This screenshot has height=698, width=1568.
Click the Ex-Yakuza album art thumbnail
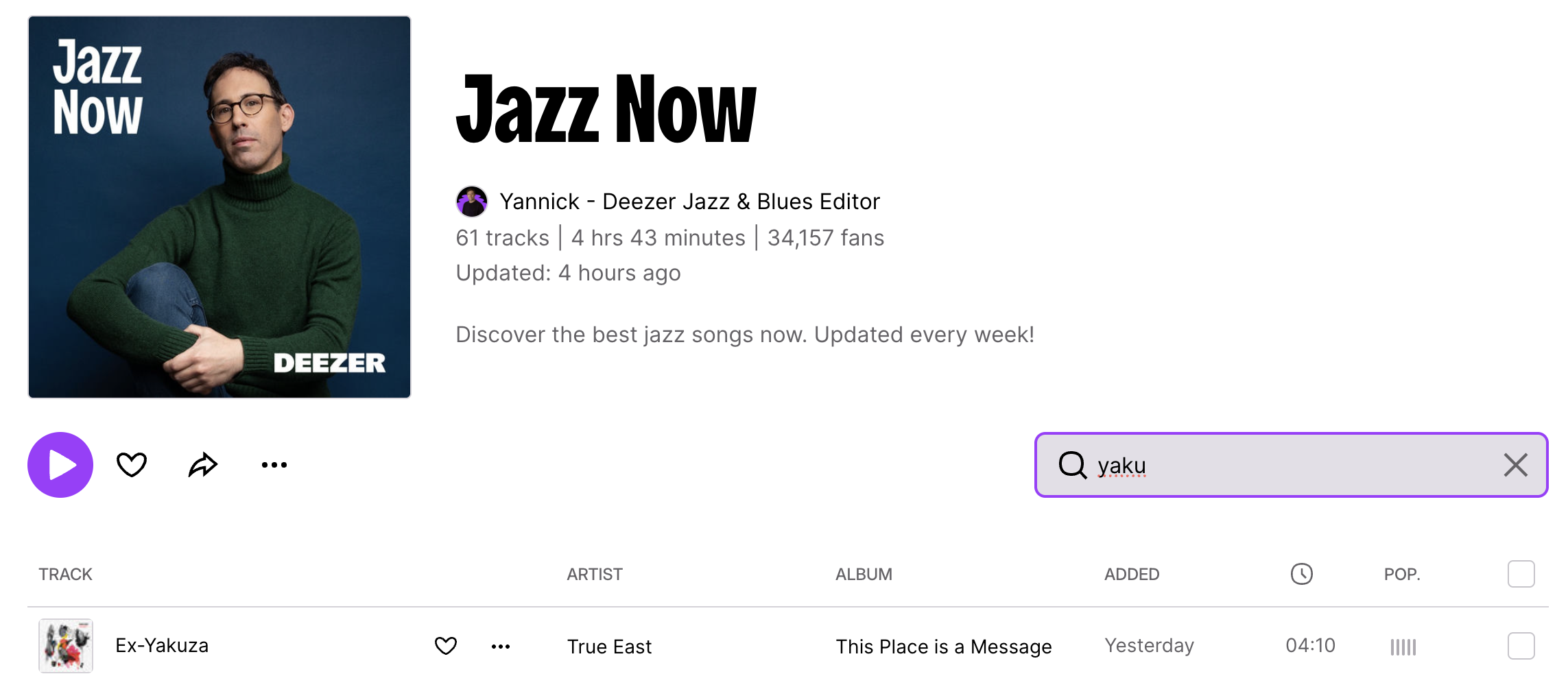click(x=66, y=646)
